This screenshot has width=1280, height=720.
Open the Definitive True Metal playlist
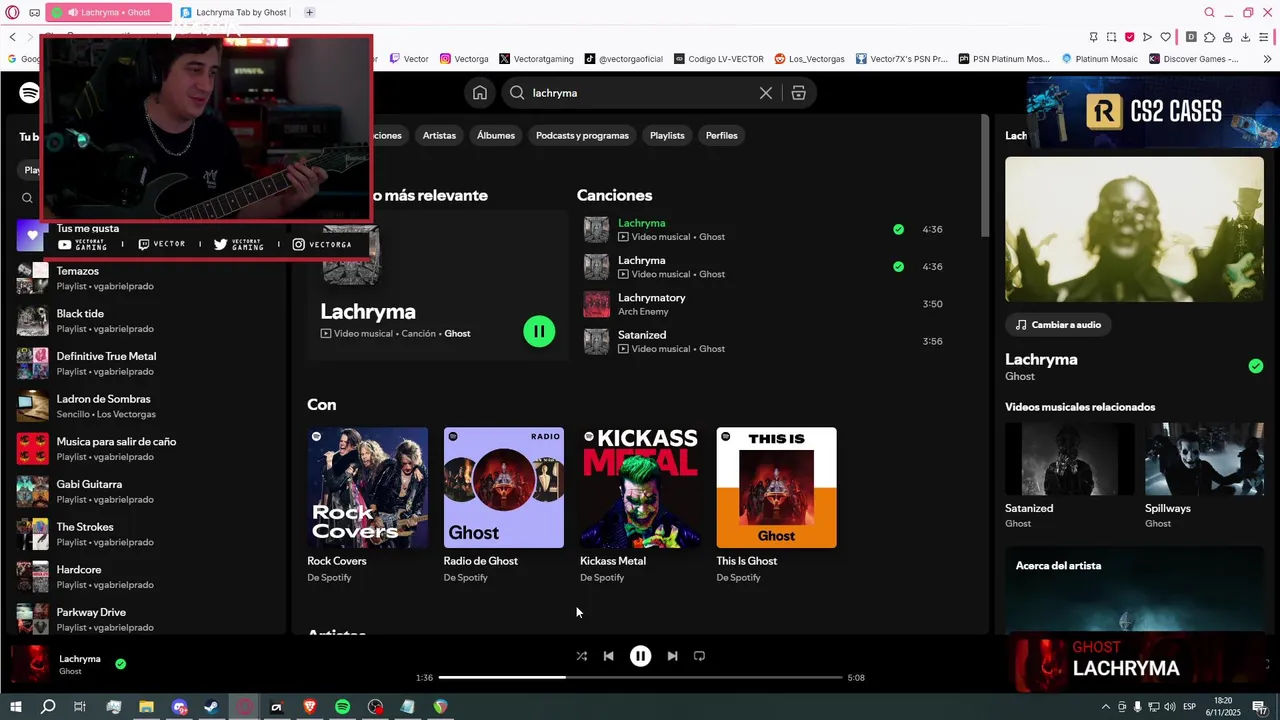pos(145,363)
